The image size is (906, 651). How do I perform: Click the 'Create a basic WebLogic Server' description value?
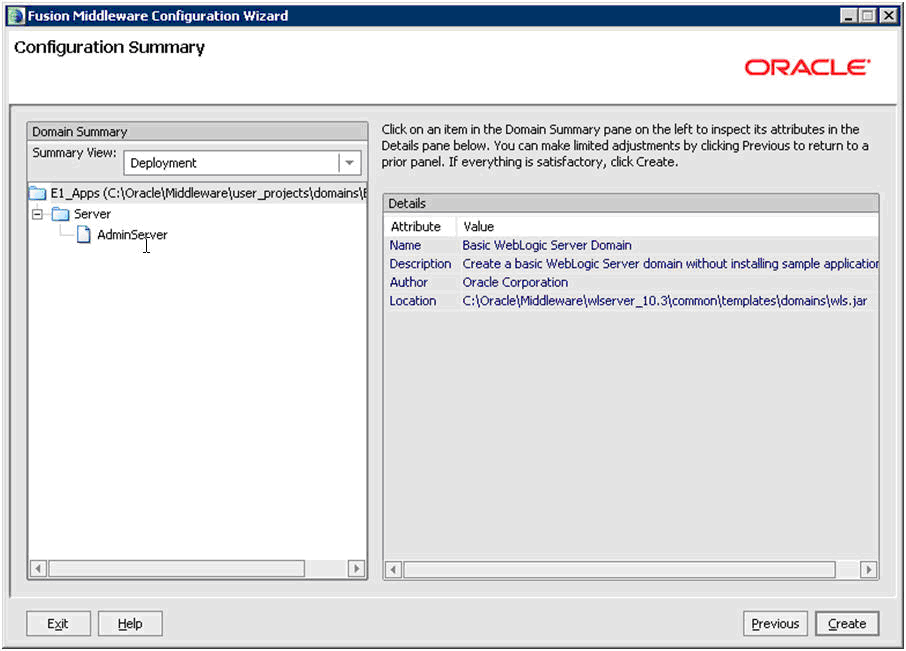point(670,263)
